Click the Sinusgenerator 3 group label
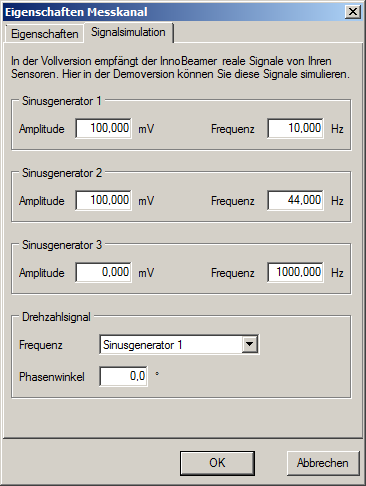This screenshot has height=486, width=366. [62, 245]
